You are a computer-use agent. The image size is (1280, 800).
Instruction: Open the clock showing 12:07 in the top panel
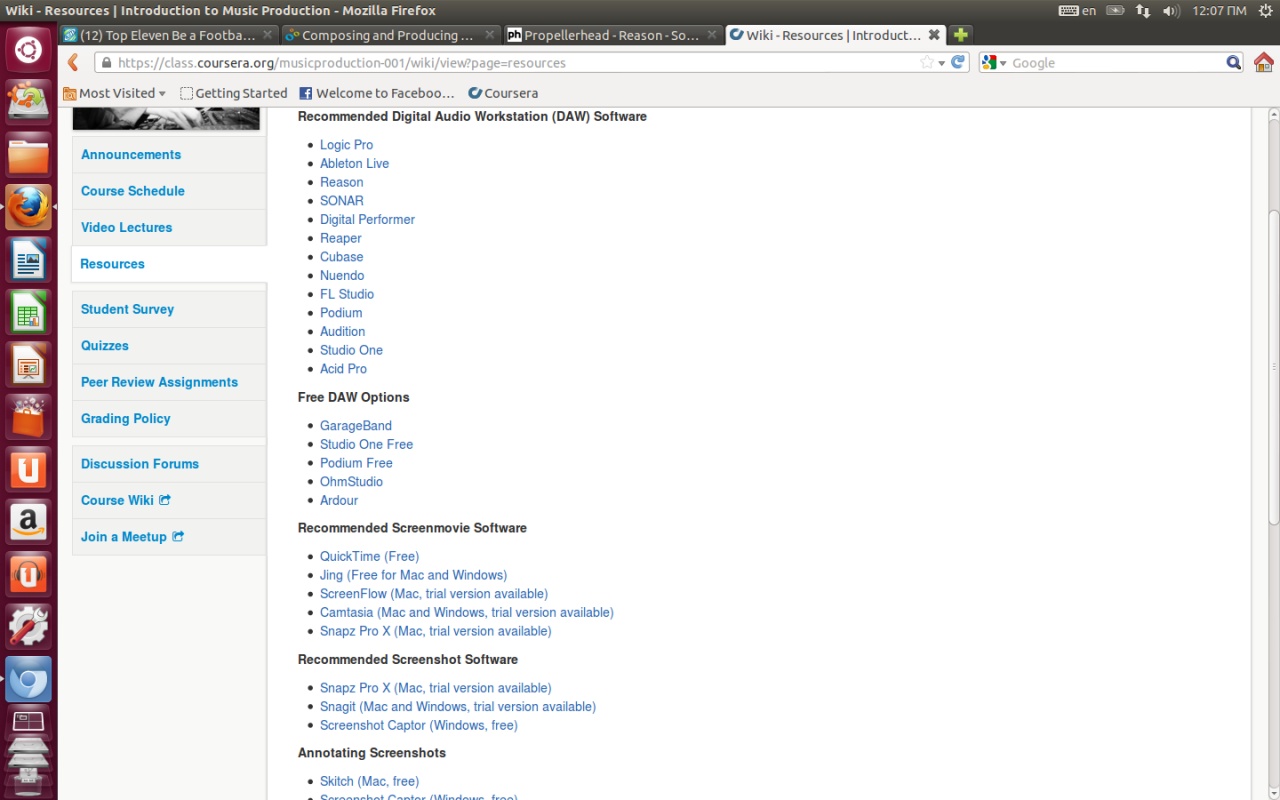click(x=1219, y=11)
